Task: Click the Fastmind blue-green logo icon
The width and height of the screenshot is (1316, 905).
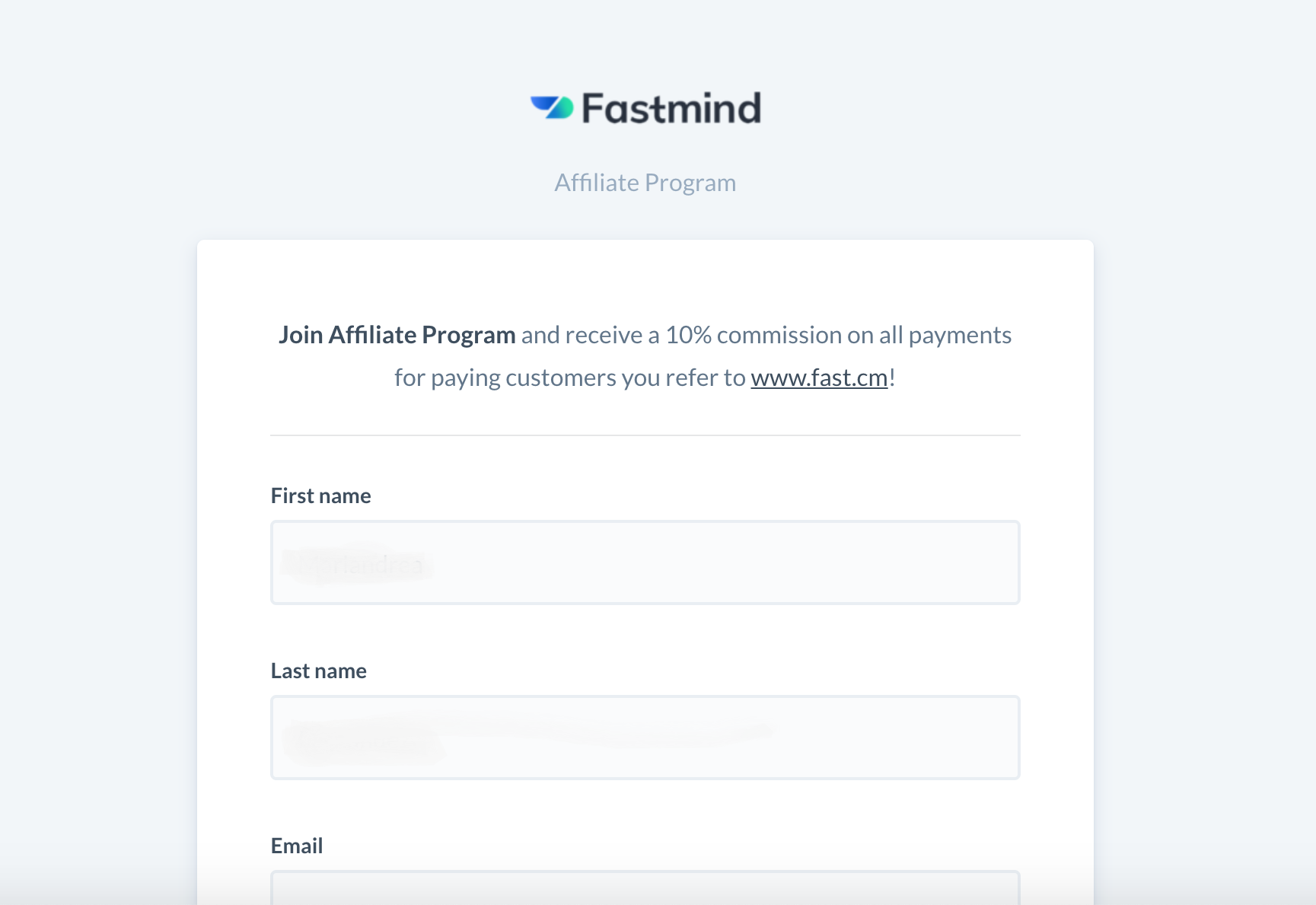Action: coord(552,107)
